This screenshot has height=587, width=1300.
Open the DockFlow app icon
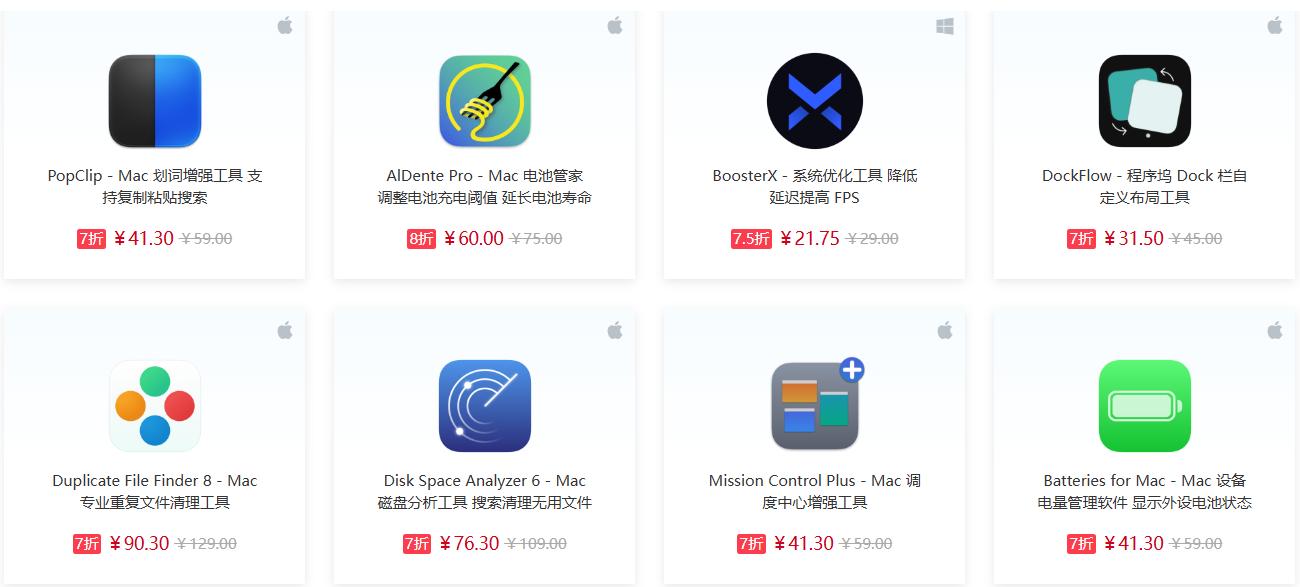(1145, 101)
